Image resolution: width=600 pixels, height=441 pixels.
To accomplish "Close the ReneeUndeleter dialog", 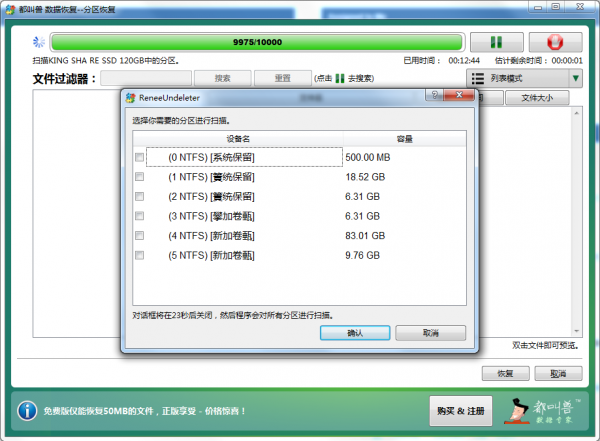I will [459, 95].
